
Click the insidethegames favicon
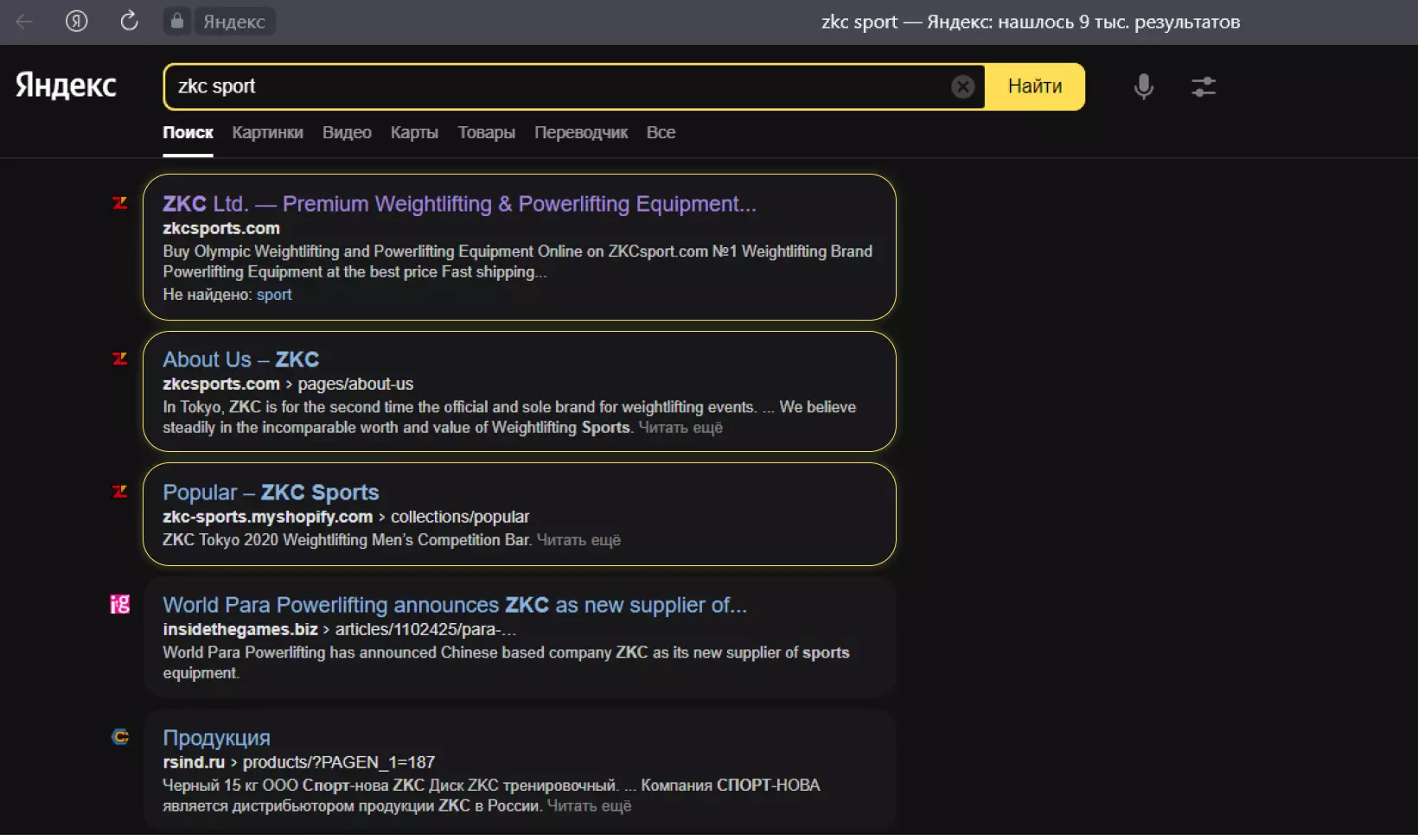[x=120, y=604]
